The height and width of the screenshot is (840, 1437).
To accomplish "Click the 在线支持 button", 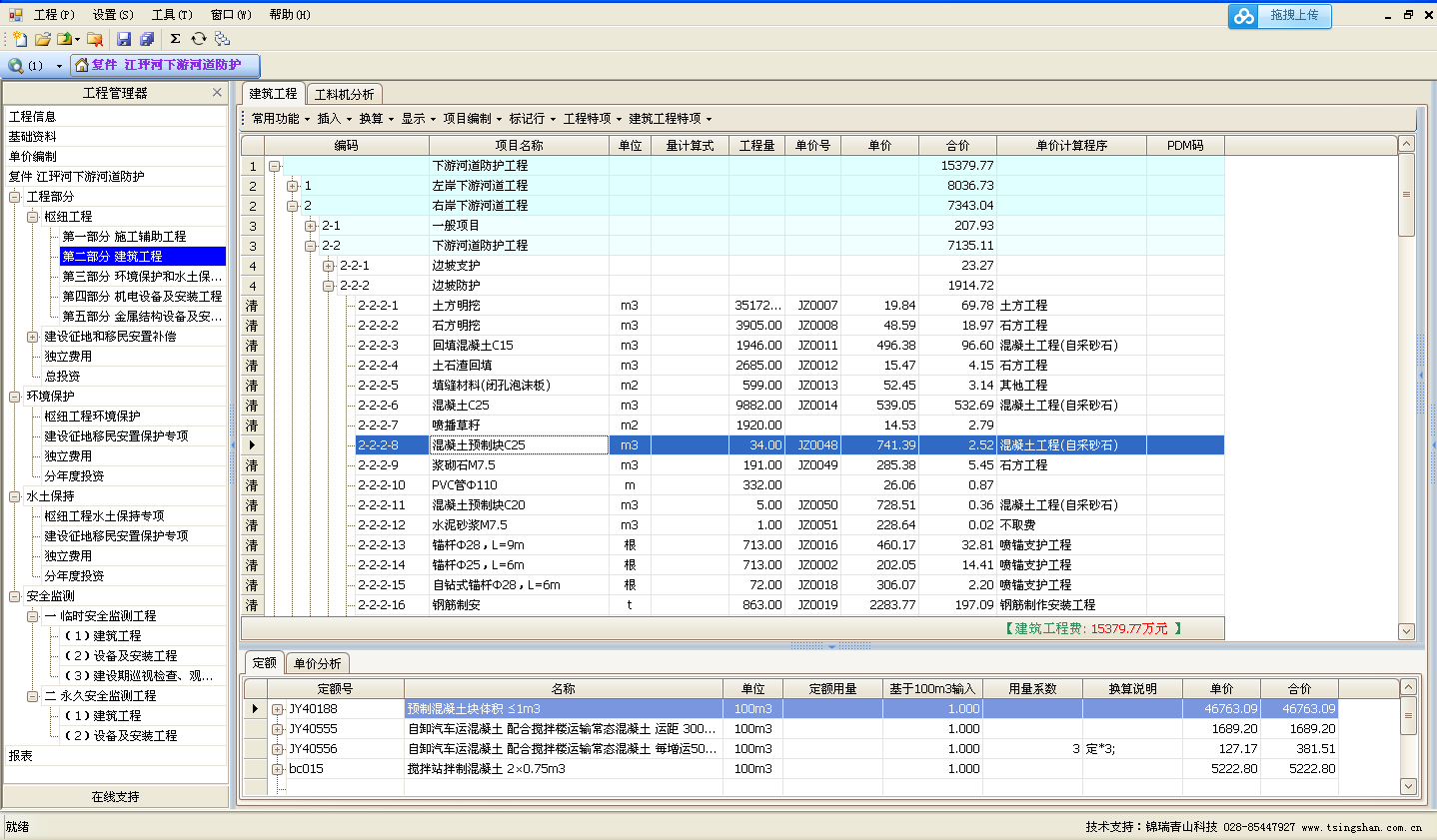I will [x=115, y=797].
